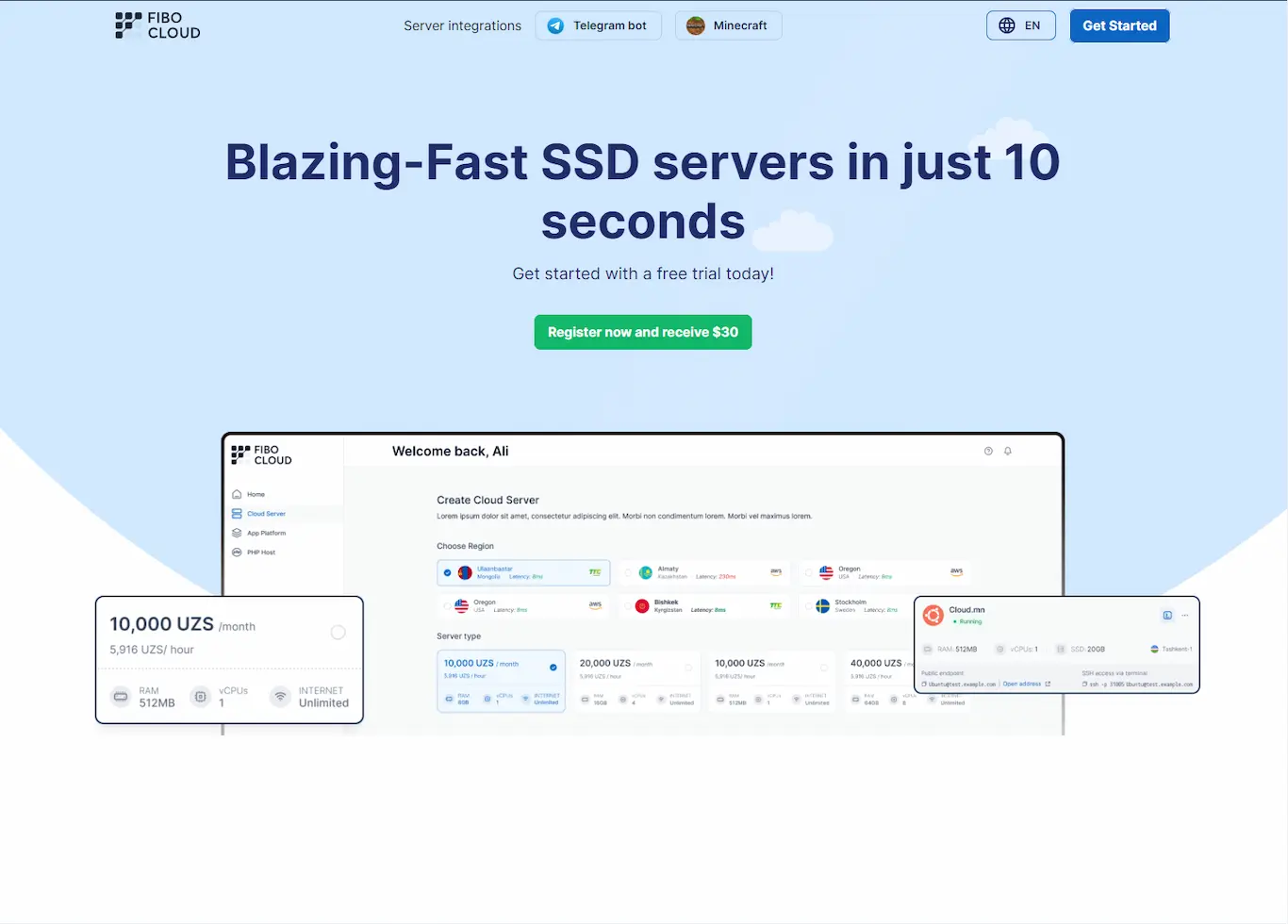This screenshot has height=924, width=1288.
Task: Open the EN language selector
Action: point(1020,25)
